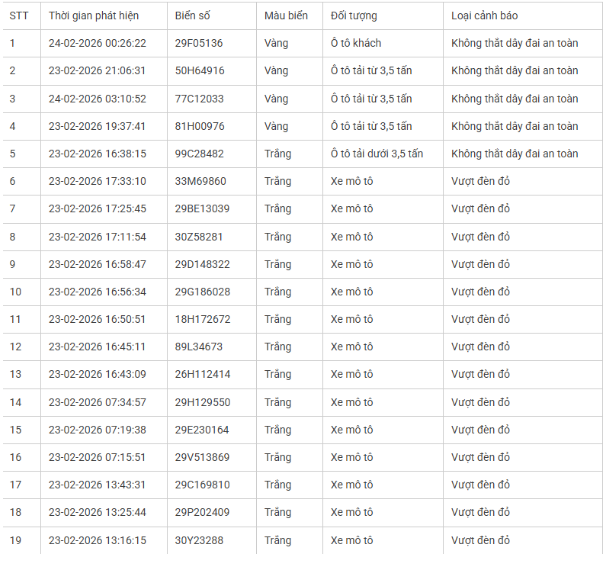This screenshot has width=610, height=572.
Task: Click the Biển số column header
Action: (x=194, y=16)
